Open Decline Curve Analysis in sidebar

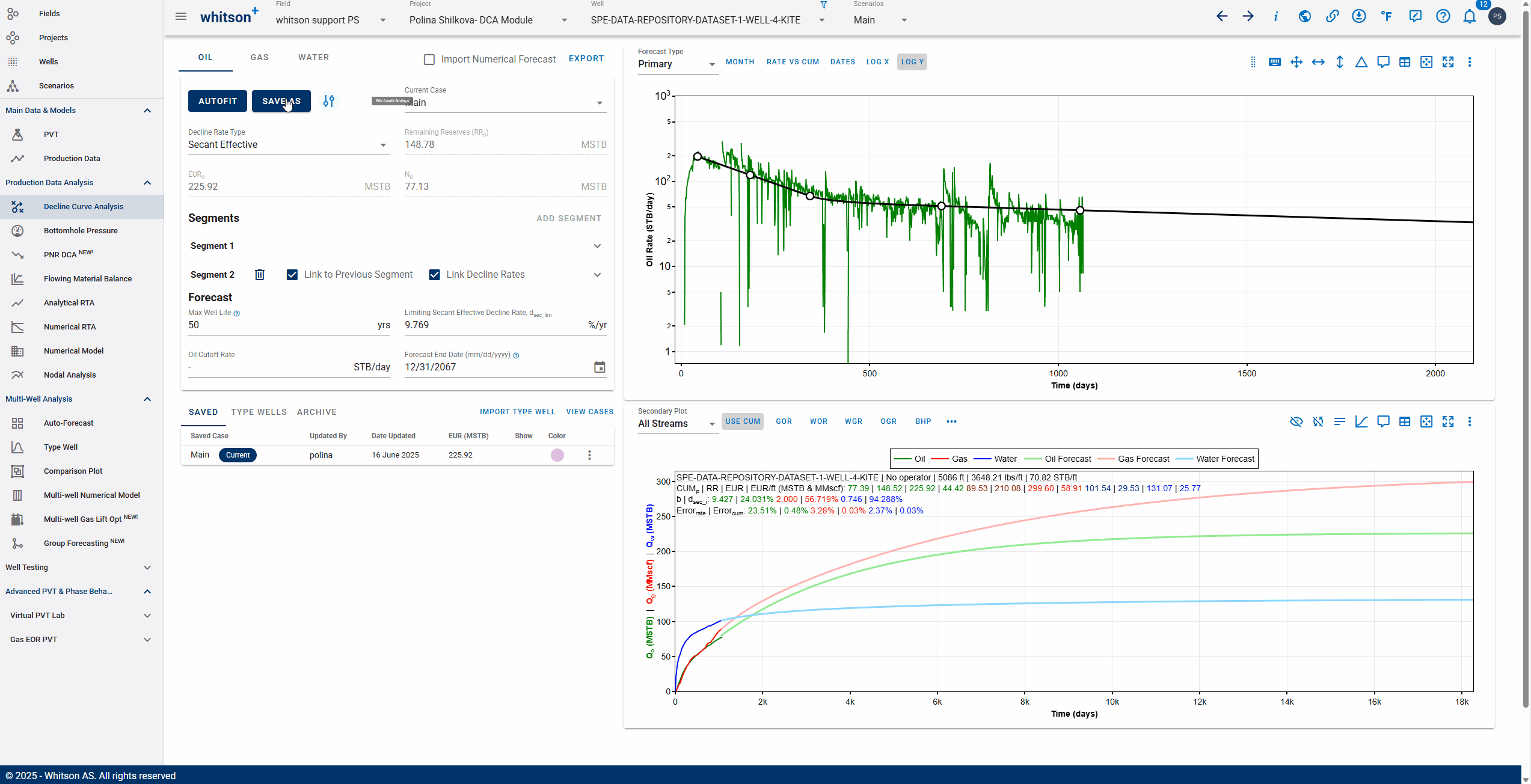82,207
